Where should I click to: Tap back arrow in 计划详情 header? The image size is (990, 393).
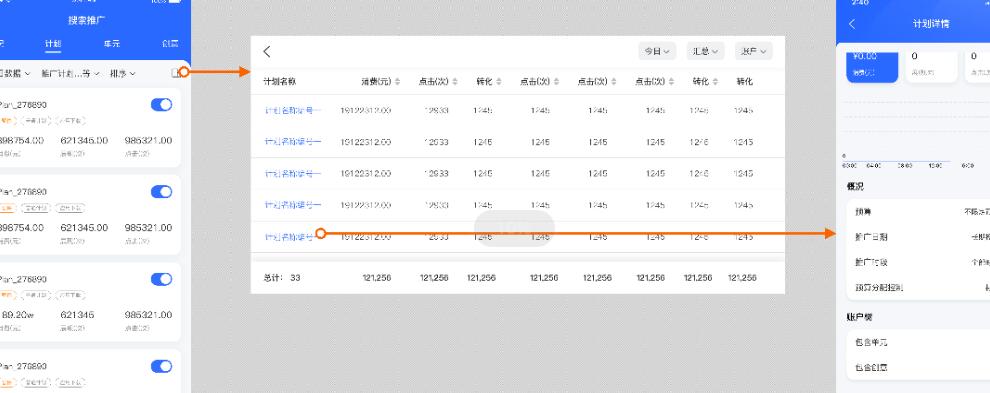point(852,24)
